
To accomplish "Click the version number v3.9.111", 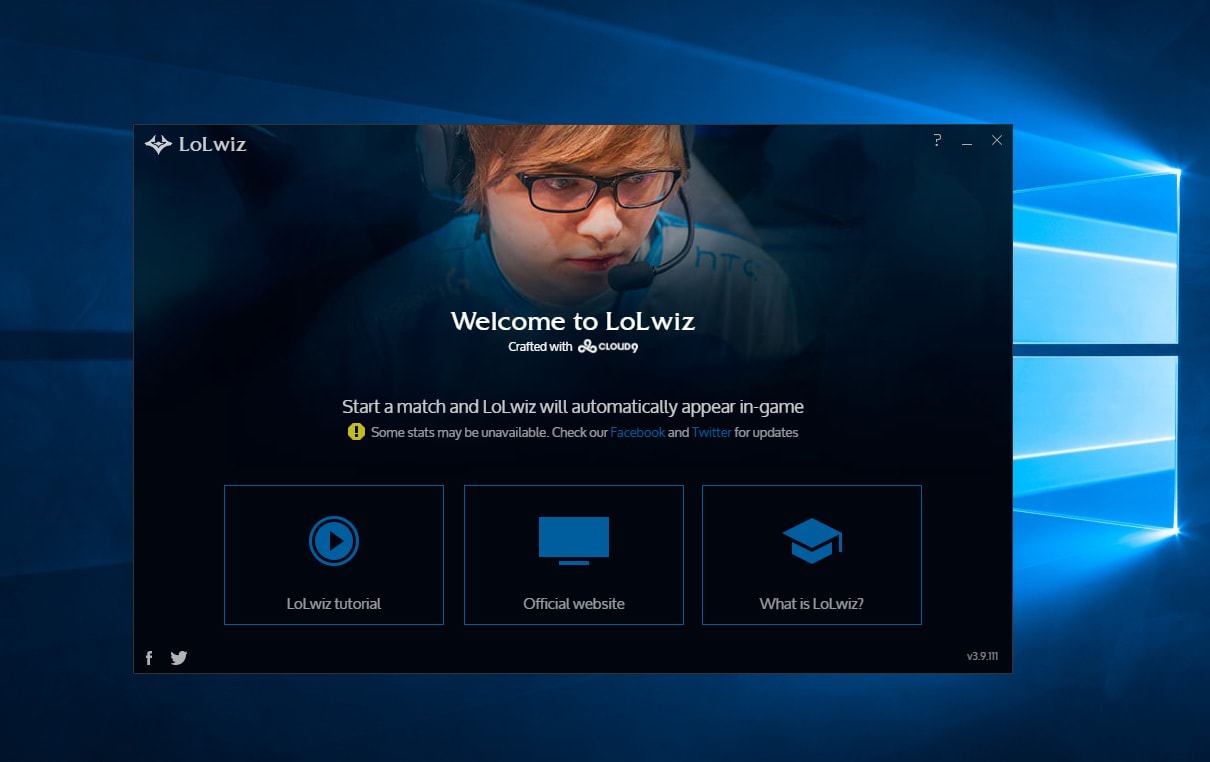I will (x=982, y=657).
